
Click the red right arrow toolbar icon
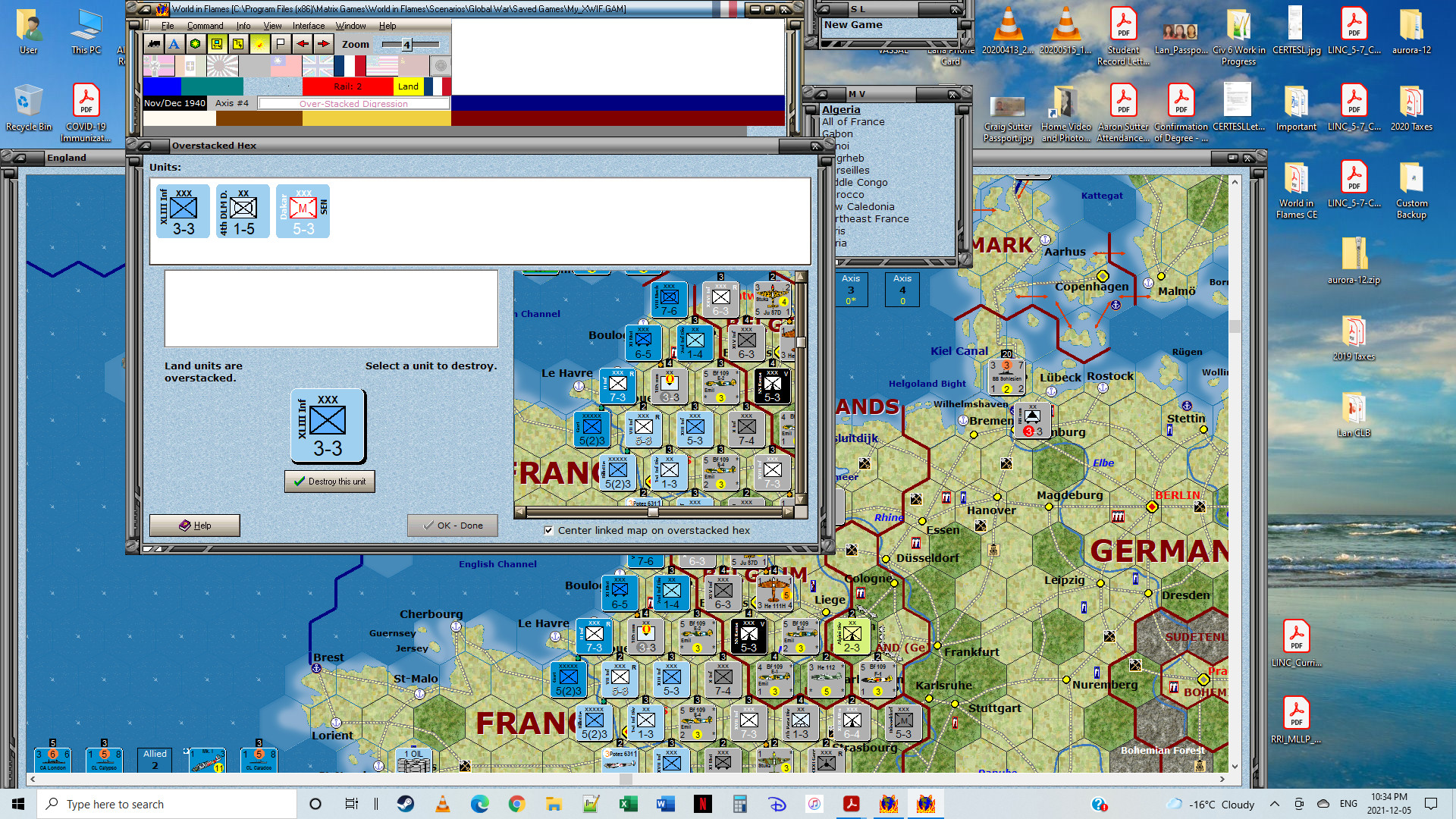pos(324,44)
